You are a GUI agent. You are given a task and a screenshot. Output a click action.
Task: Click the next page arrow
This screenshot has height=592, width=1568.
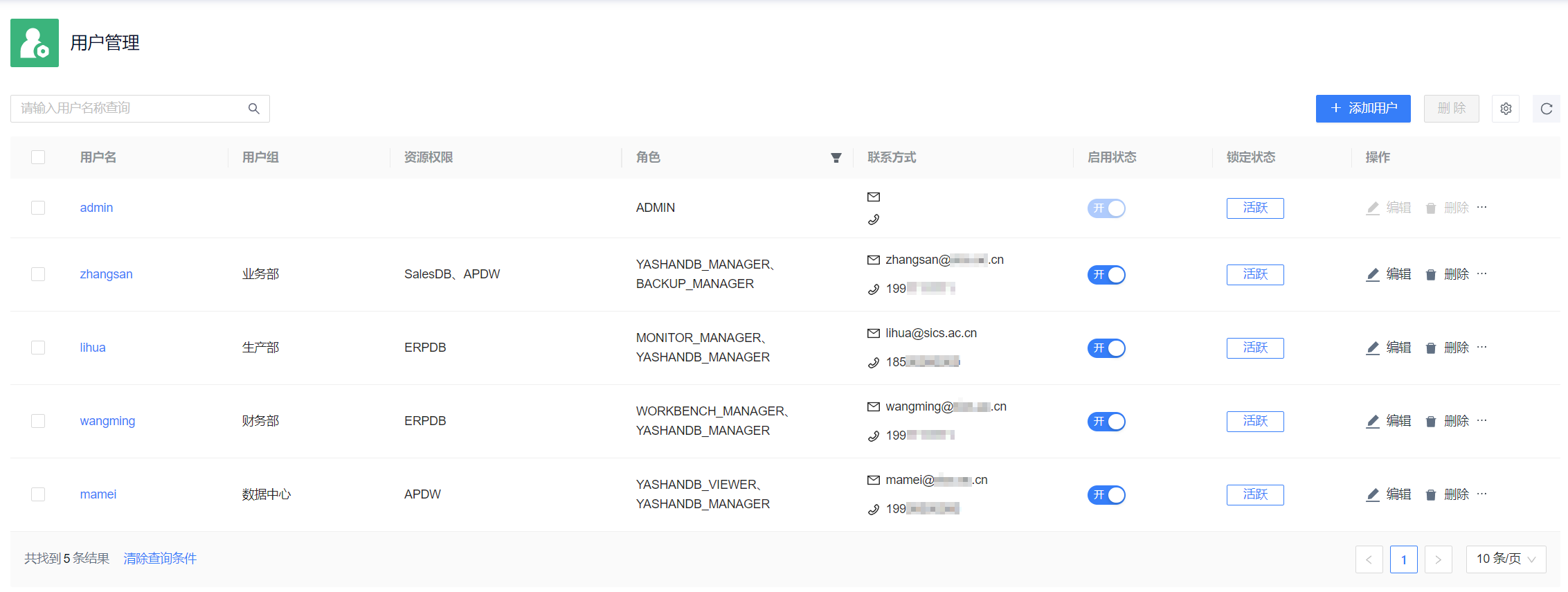pos(1438,559)
